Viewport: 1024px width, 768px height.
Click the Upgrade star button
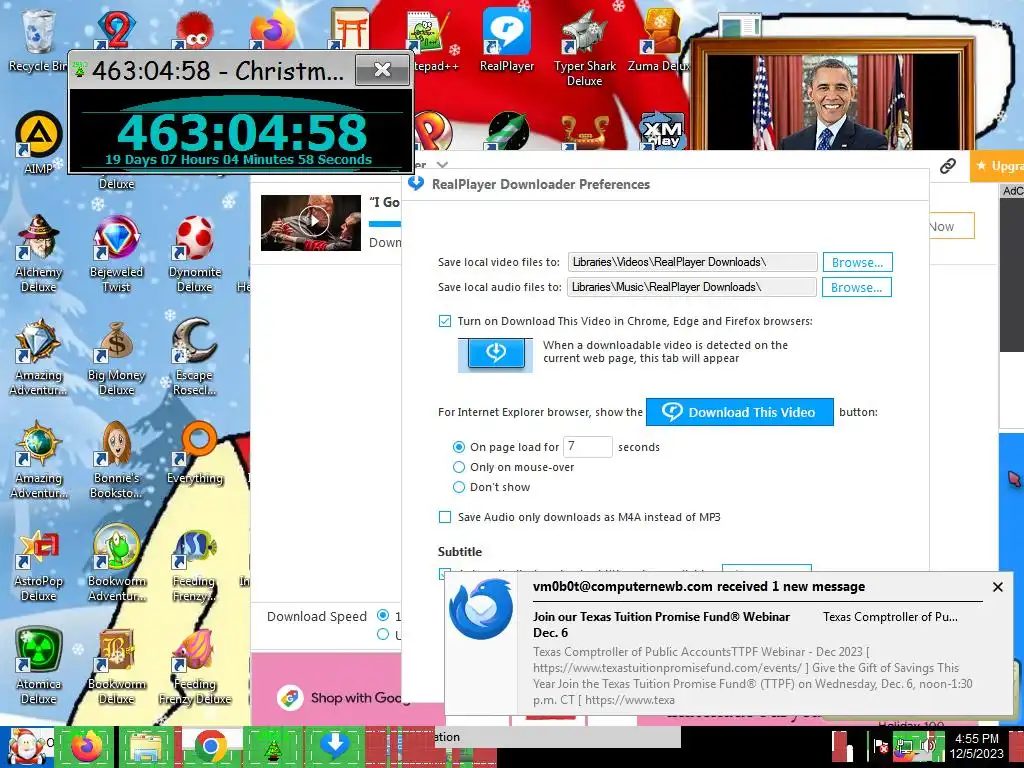point(997,166)
